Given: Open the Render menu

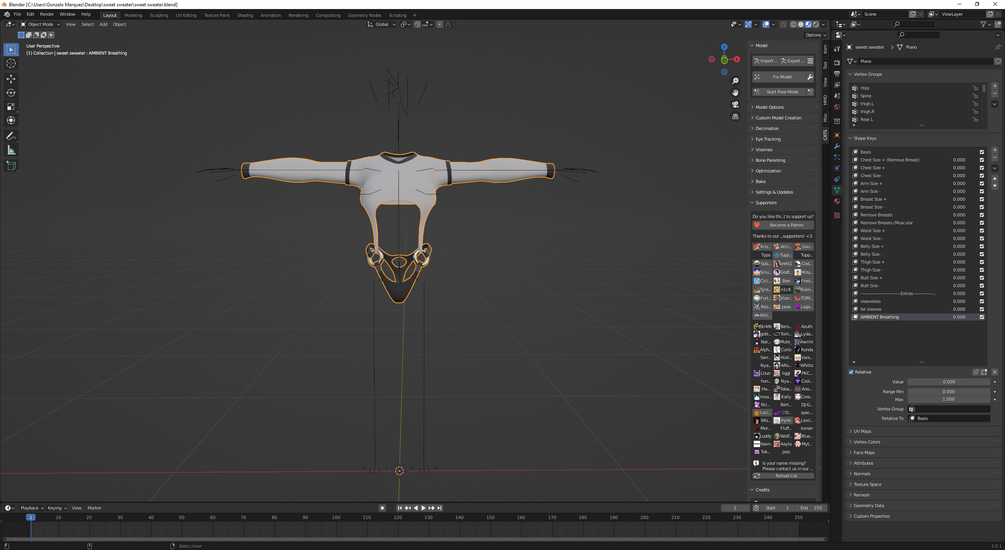Looking at the screenshot, I should tap(47, 14).
